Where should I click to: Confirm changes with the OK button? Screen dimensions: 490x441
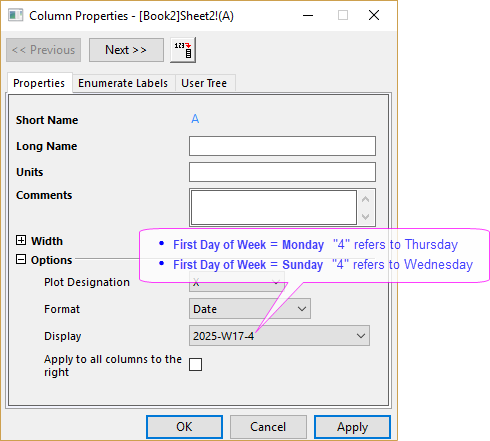(184, 427)
